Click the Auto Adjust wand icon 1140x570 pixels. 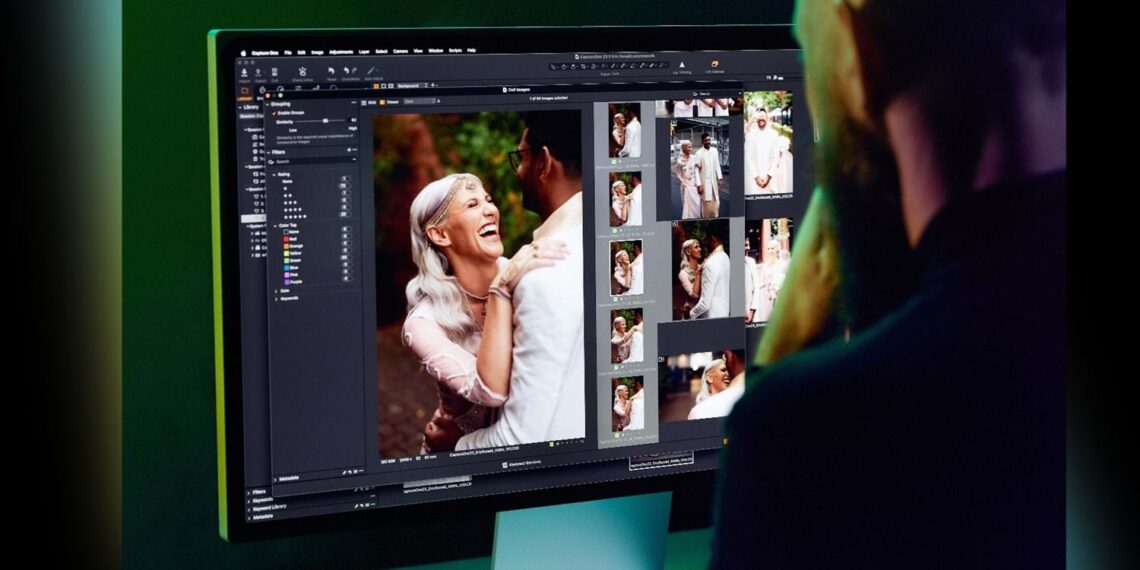pos(371,71)
